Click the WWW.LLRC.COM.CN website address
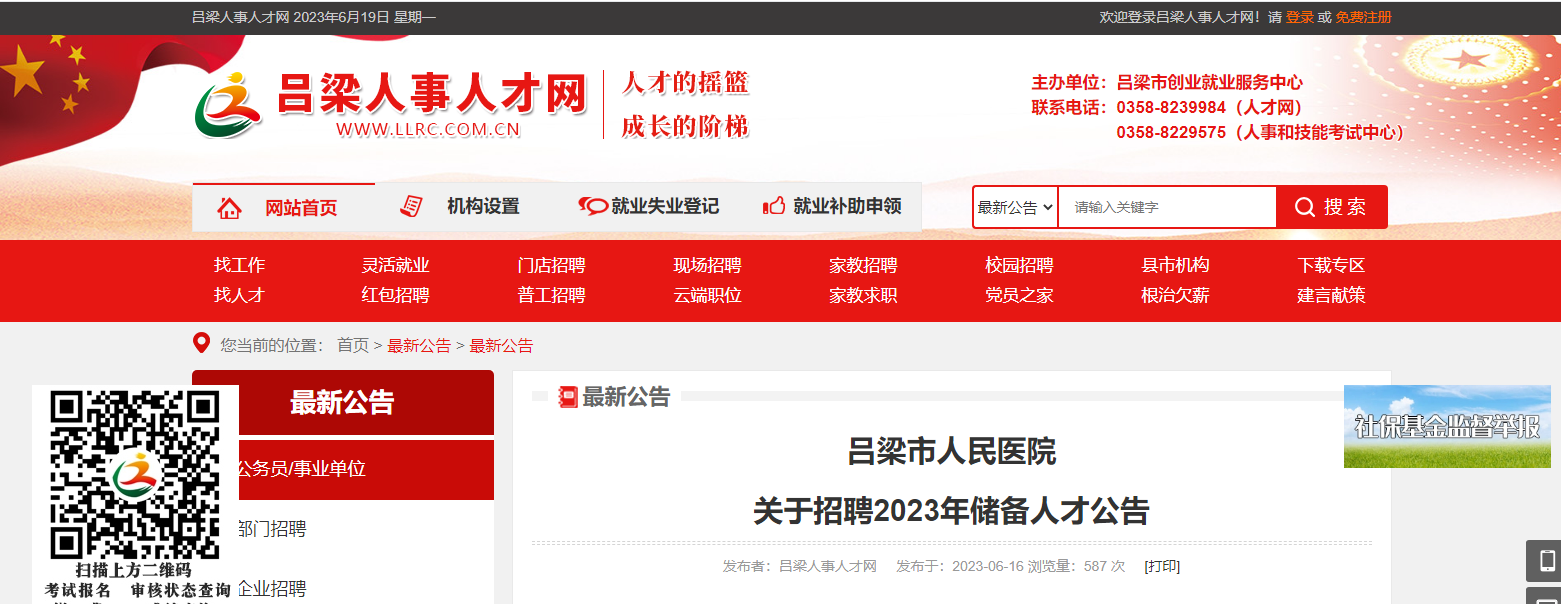Image resolution: width=1561 pixels, height=604 pixels. 428,128
